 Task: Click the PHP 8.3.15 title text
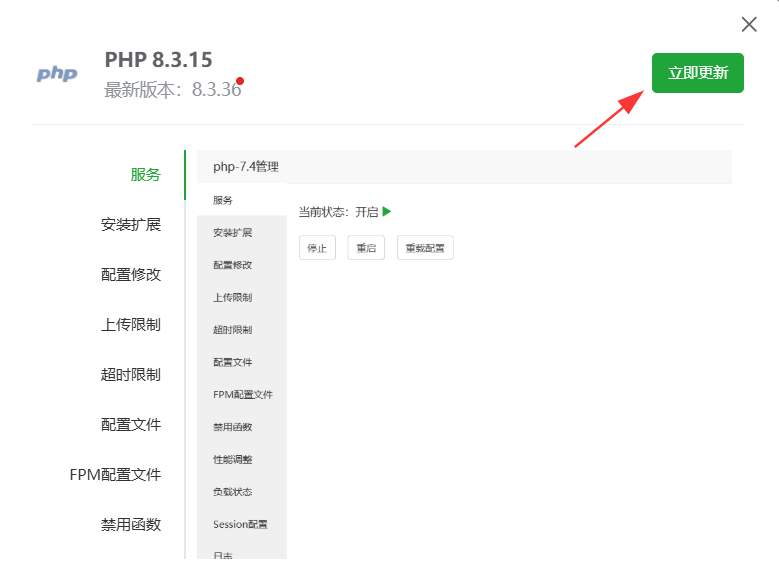coord(158,60)
